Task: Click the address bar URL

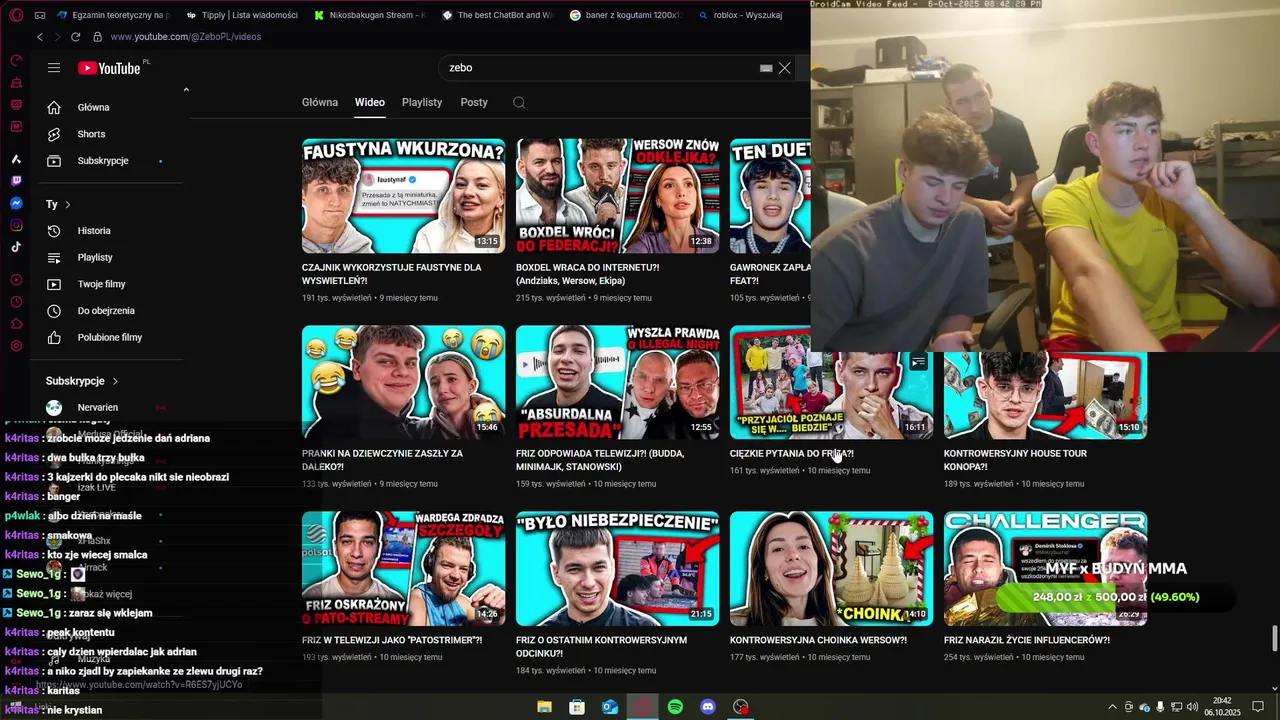Action: tap(186, 37)
